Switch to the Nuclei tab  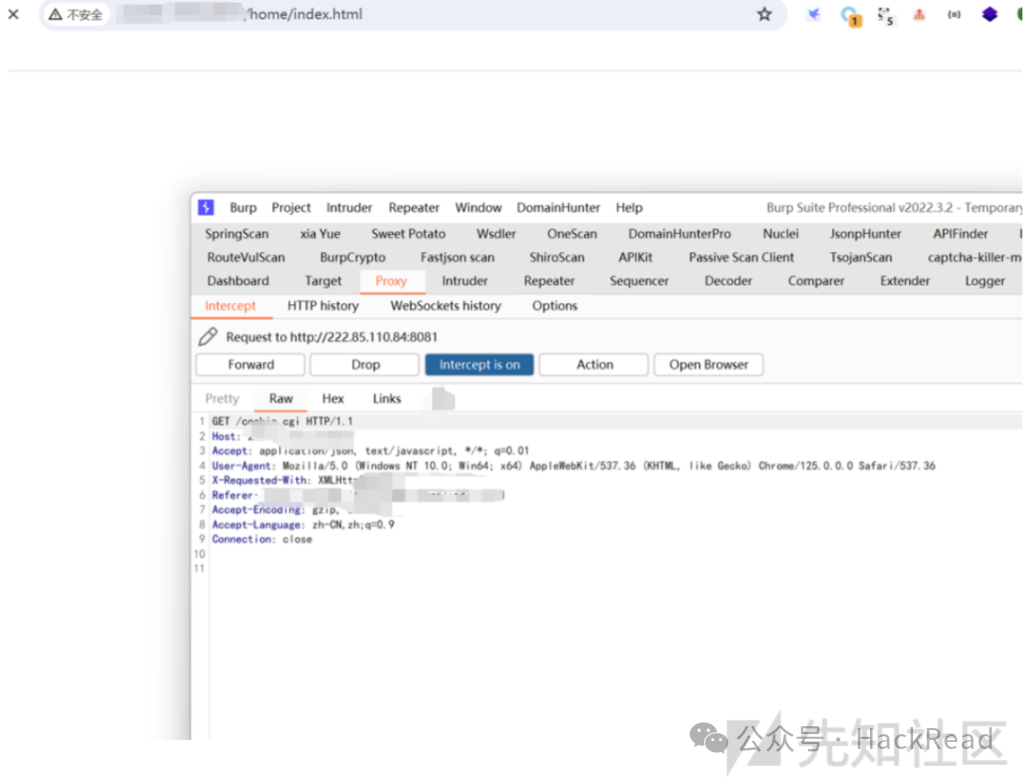click(x=781, y=234)
